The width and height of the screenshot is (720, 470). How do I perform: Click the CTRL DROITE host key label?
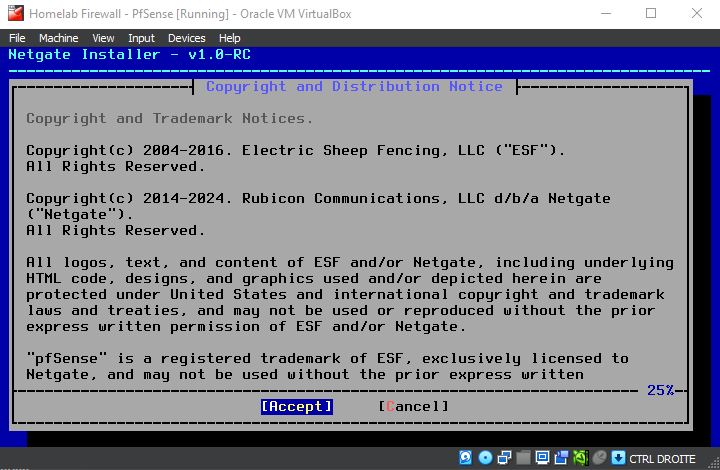point(662,459)
